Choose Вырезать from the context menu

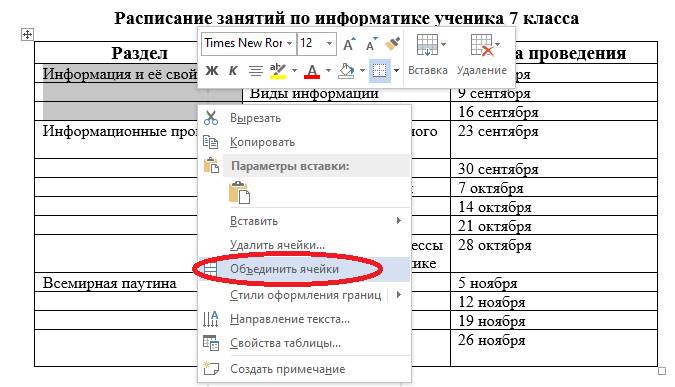(x=304, y=118)
